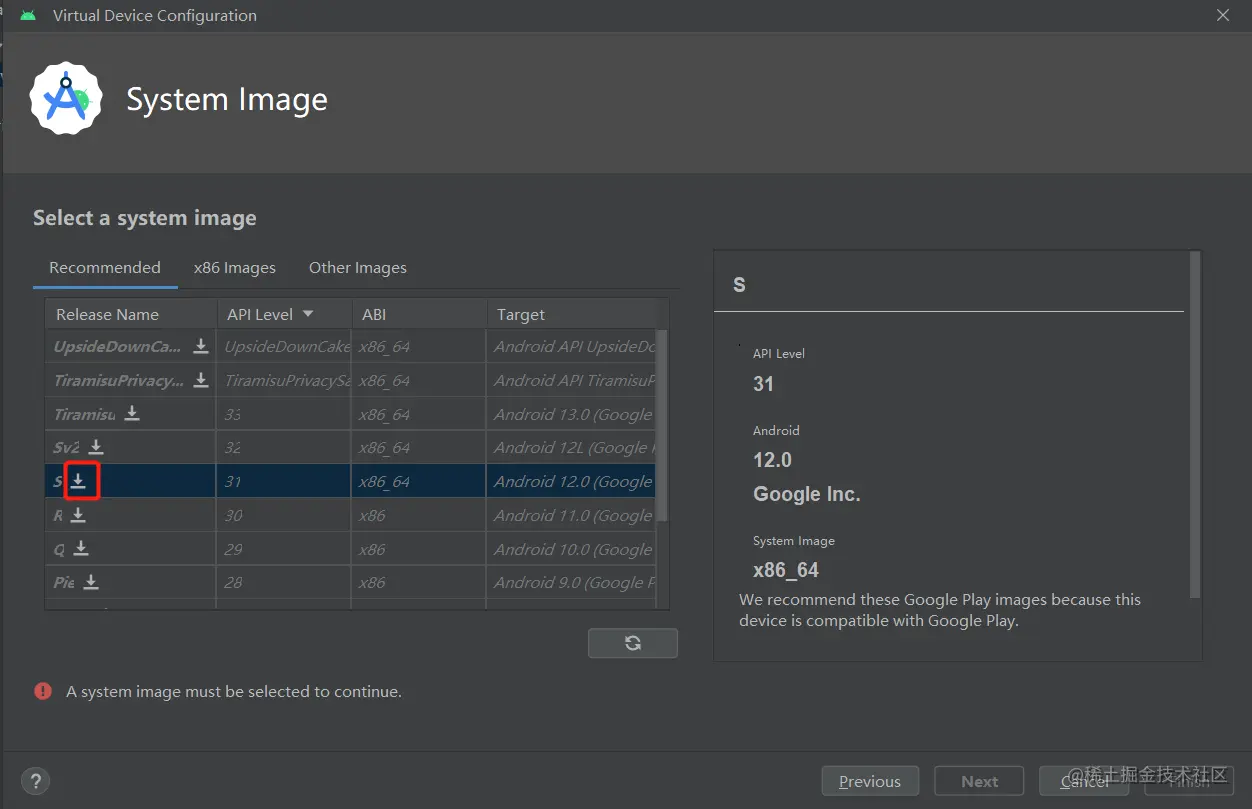Image resolution: width=1252 pixels, height=809 pixels.
Task: Download the R API 30 image
Action: 78,515
